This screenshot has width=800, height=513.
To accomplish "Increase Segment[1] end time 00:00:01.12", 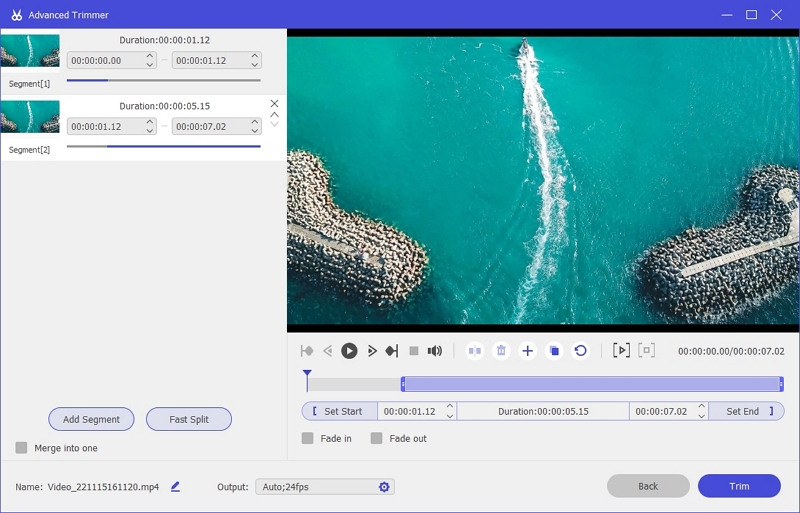I will pyautogui.click(x=255, y=56).
